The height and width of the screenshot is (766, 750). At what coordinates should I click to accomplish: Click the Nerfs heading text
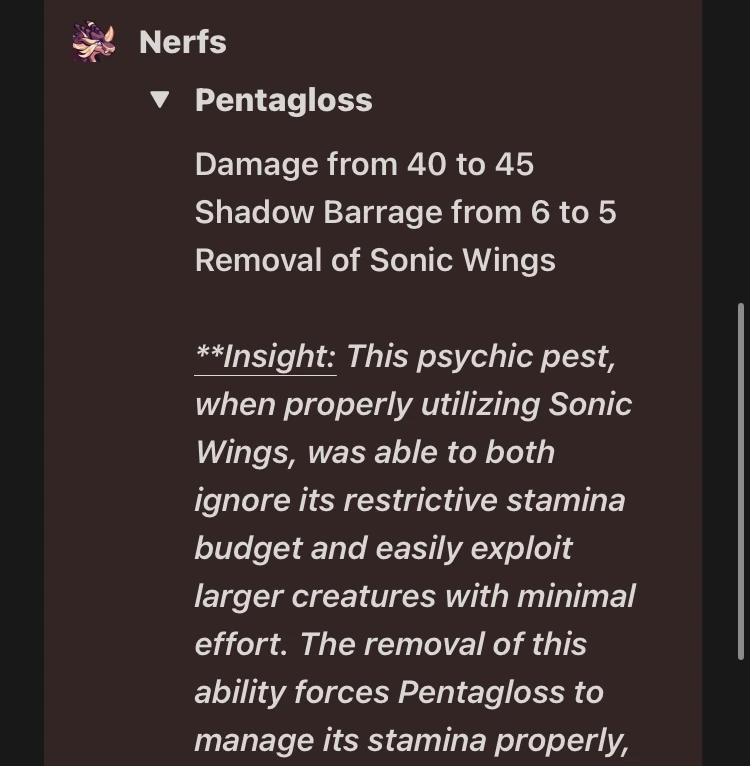pos(182,42)
